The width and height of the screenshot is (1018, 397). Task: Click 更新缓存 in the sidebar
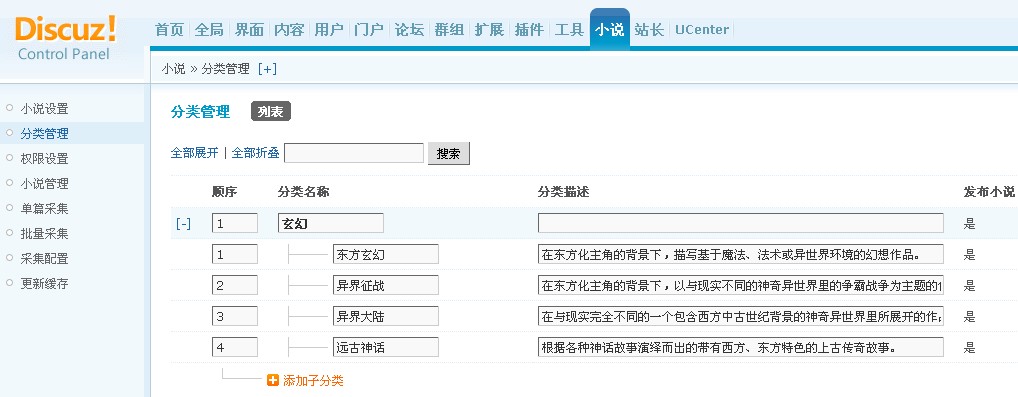(x=44, y=283)
